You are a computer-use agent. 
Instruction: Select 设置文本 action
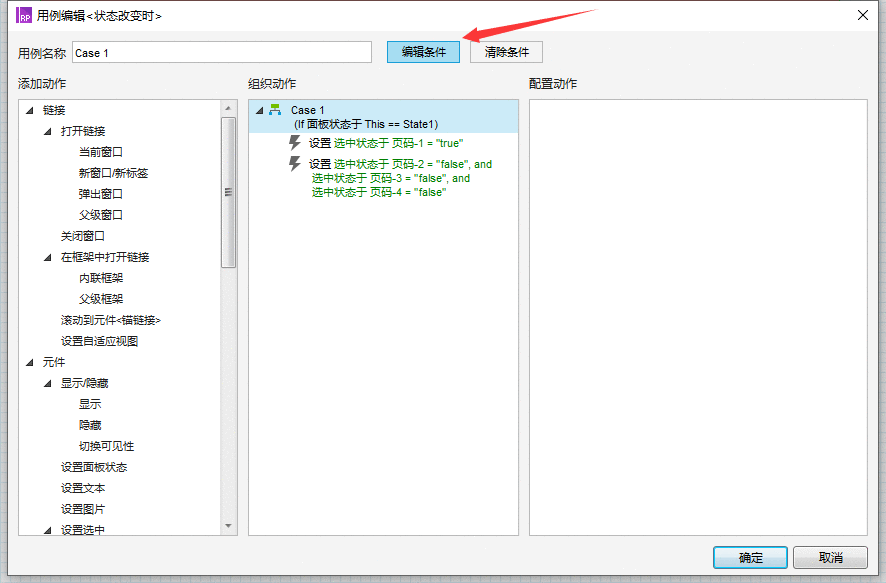pyautogui.click(x=82, y=488)
